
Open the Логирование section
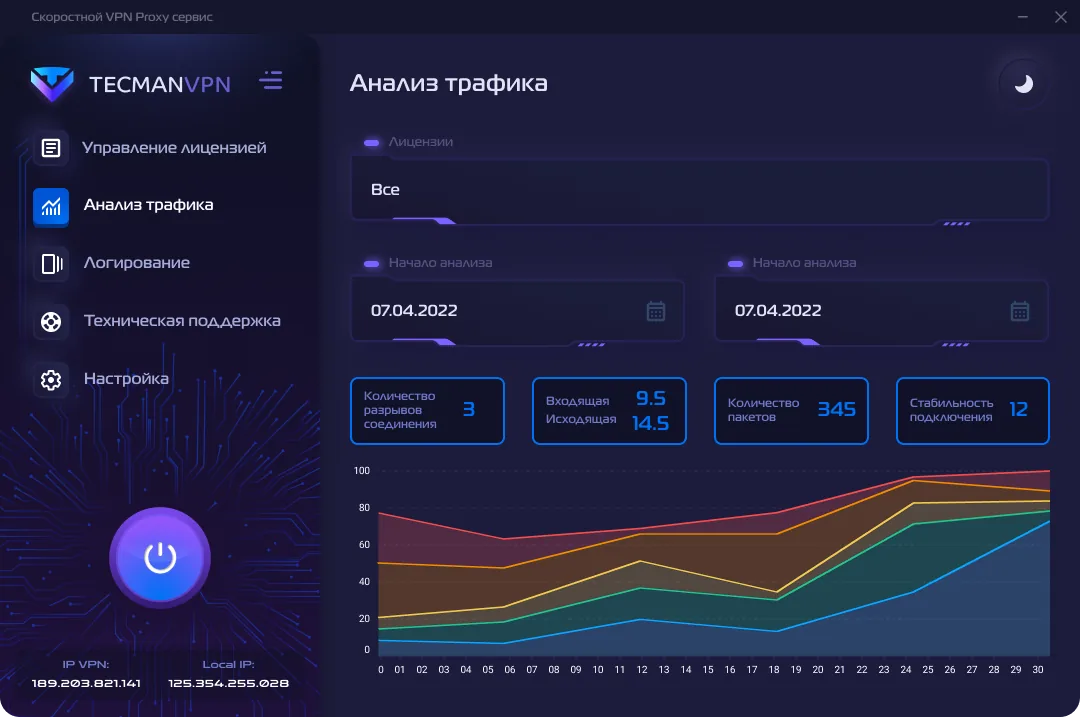point(137,263)
